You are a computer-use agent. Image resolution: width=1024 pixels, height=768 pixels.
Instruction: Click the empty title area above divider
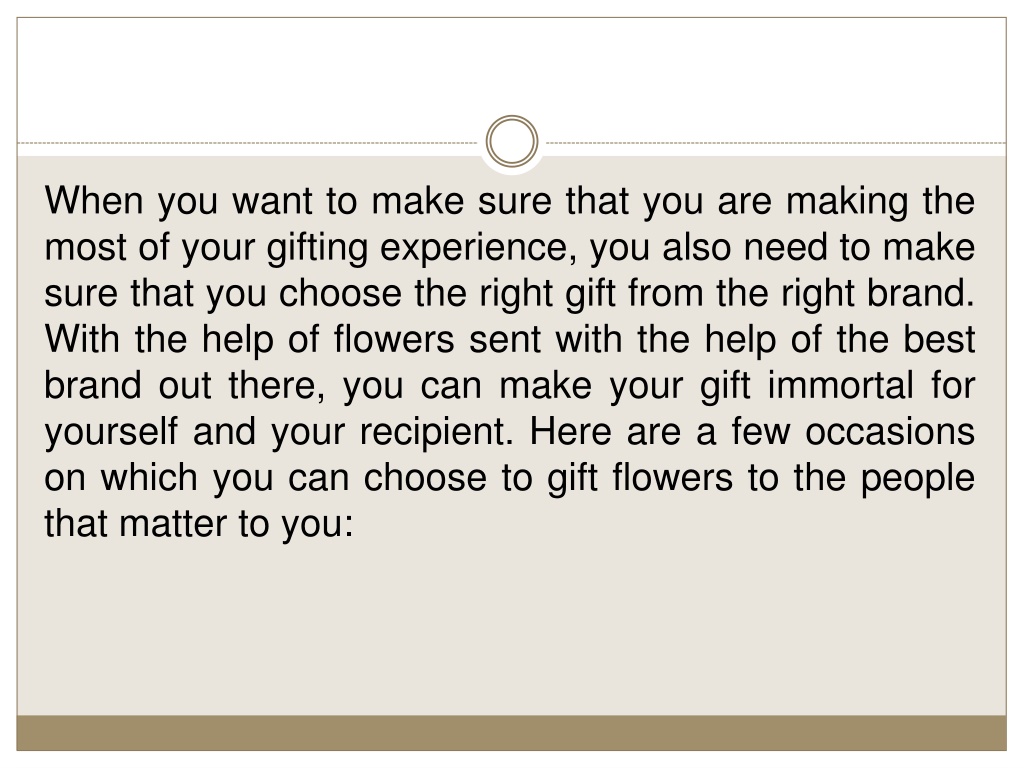511,72
